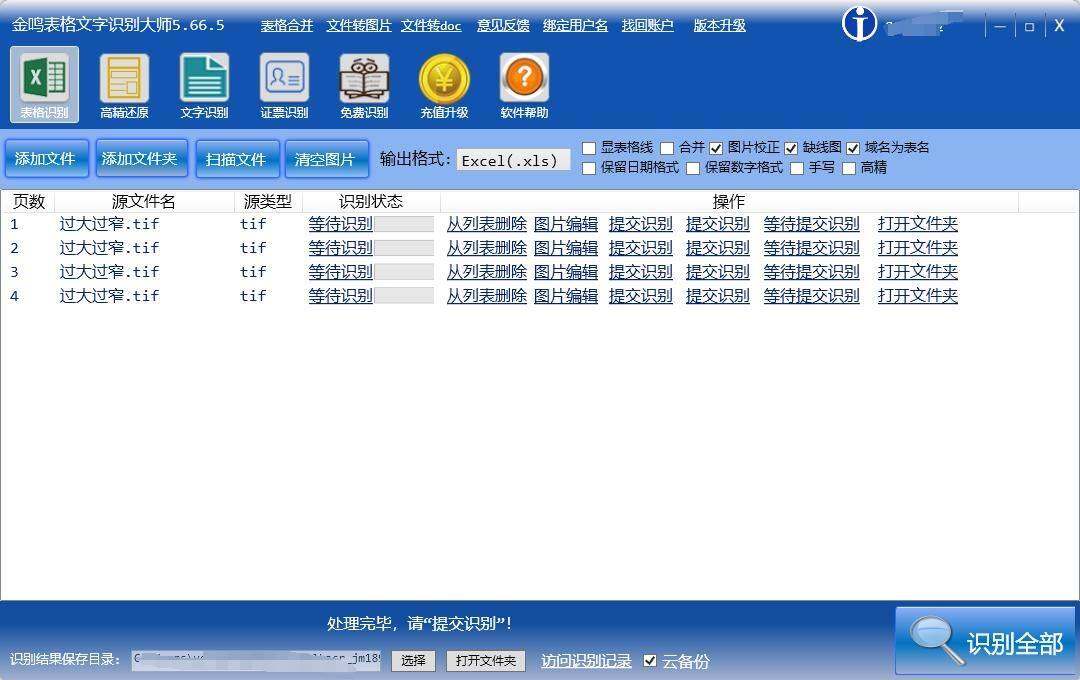Viewport: 1080px width, 680px height.
Task: Click 从列表删除 for row 1
Action: 486,224
